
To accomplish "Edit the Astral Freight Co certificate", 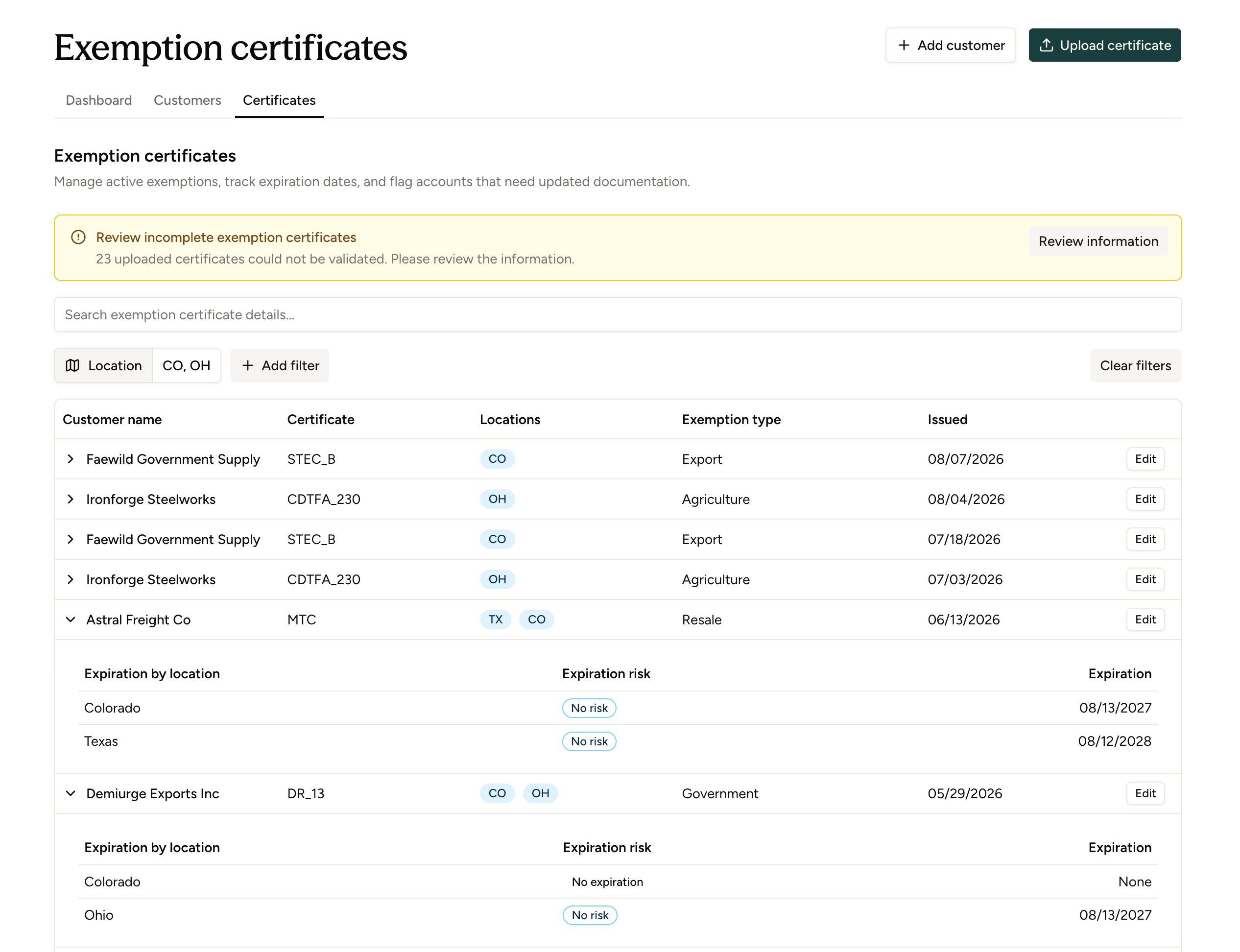I will click(x=1145, y=620).
